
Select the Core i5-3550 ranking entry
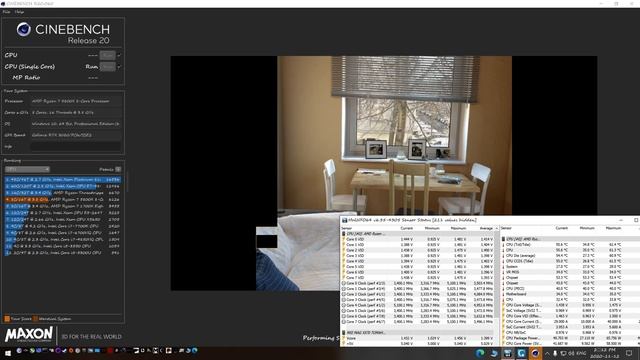pyautogui.click(x=62, y=246)
